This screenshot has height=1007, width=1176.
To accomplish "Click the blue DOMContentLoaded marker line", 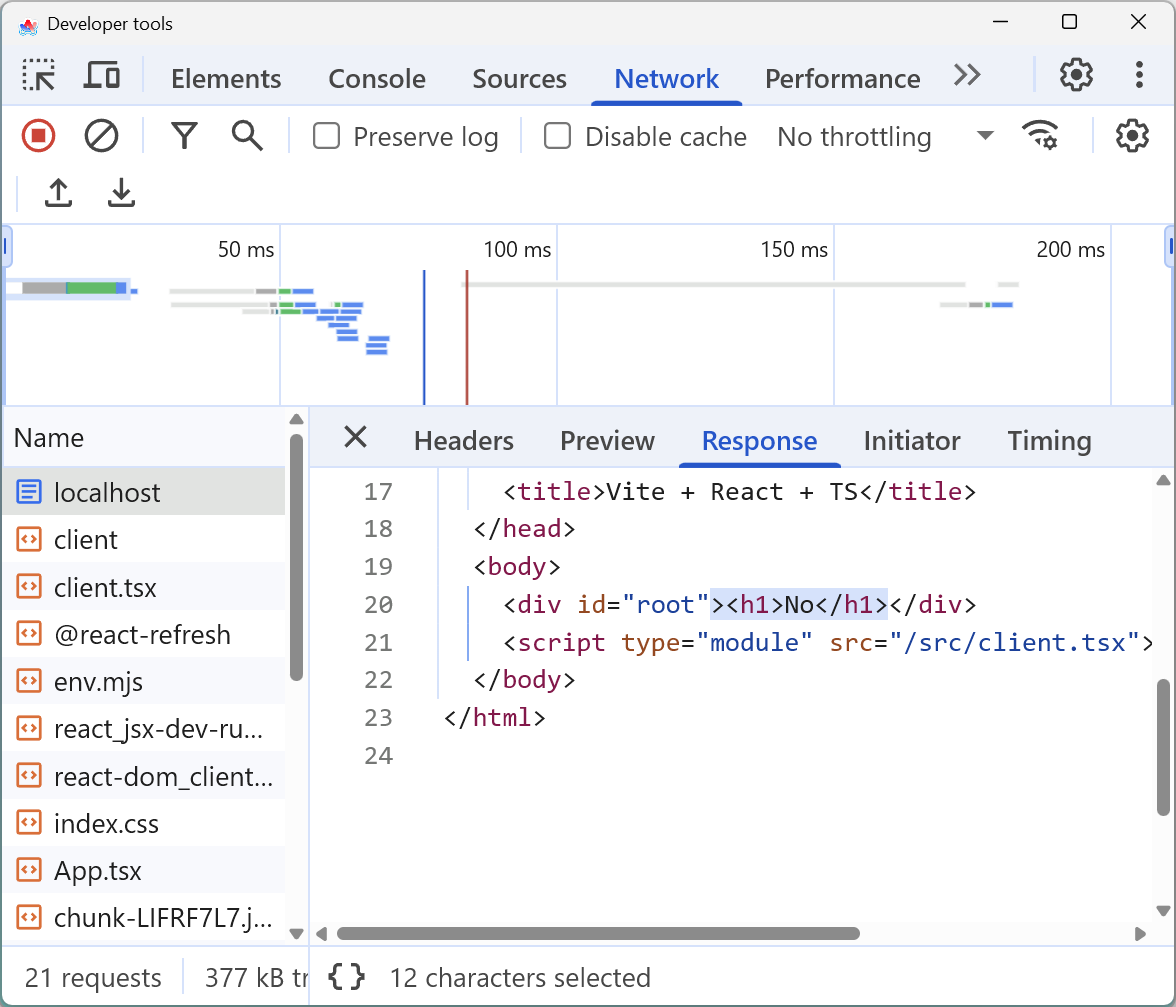I will (x=424, y=337).
